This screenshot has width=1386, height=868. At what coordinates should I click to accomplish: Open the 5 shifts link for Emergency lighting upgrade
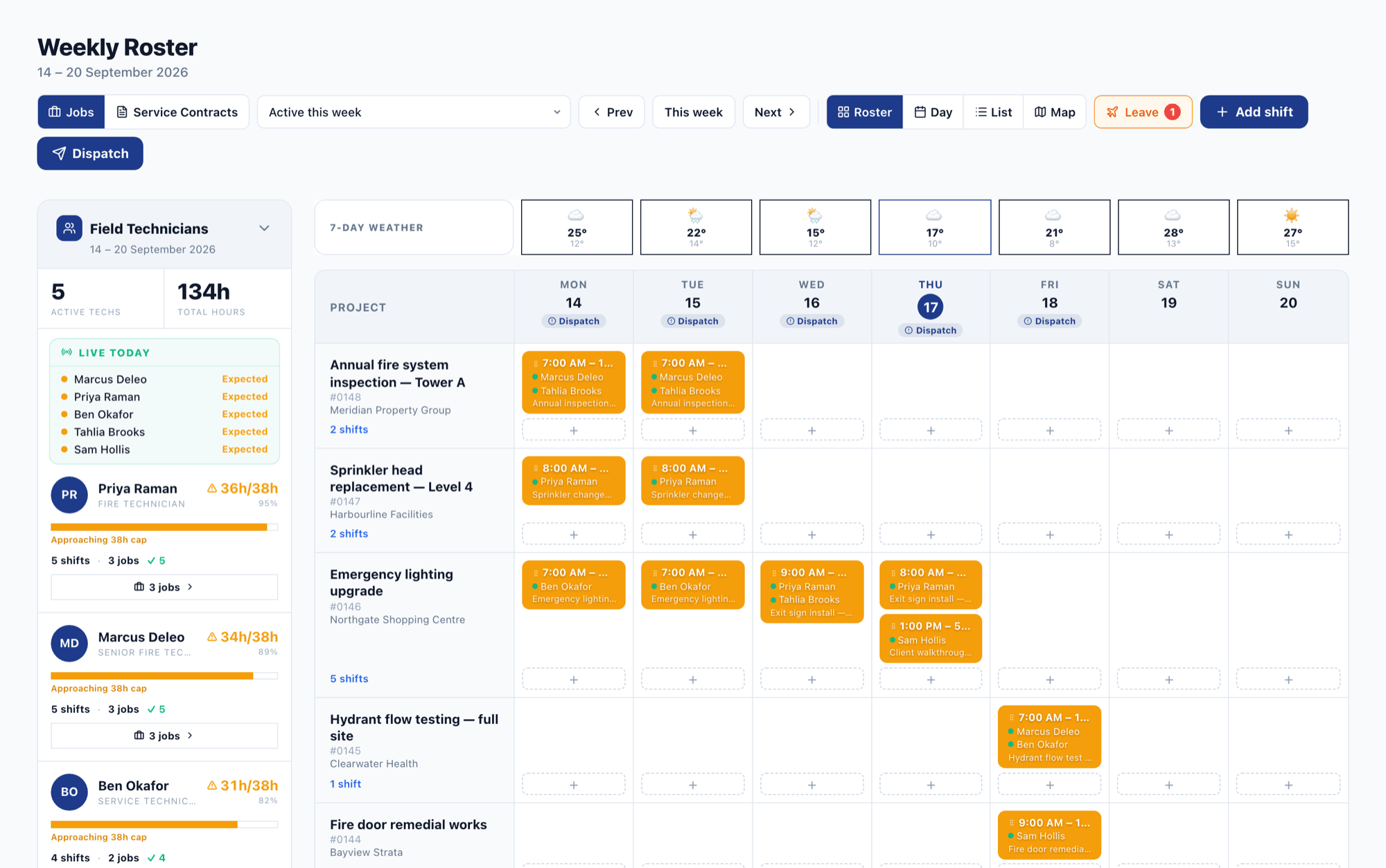point(349,679)
